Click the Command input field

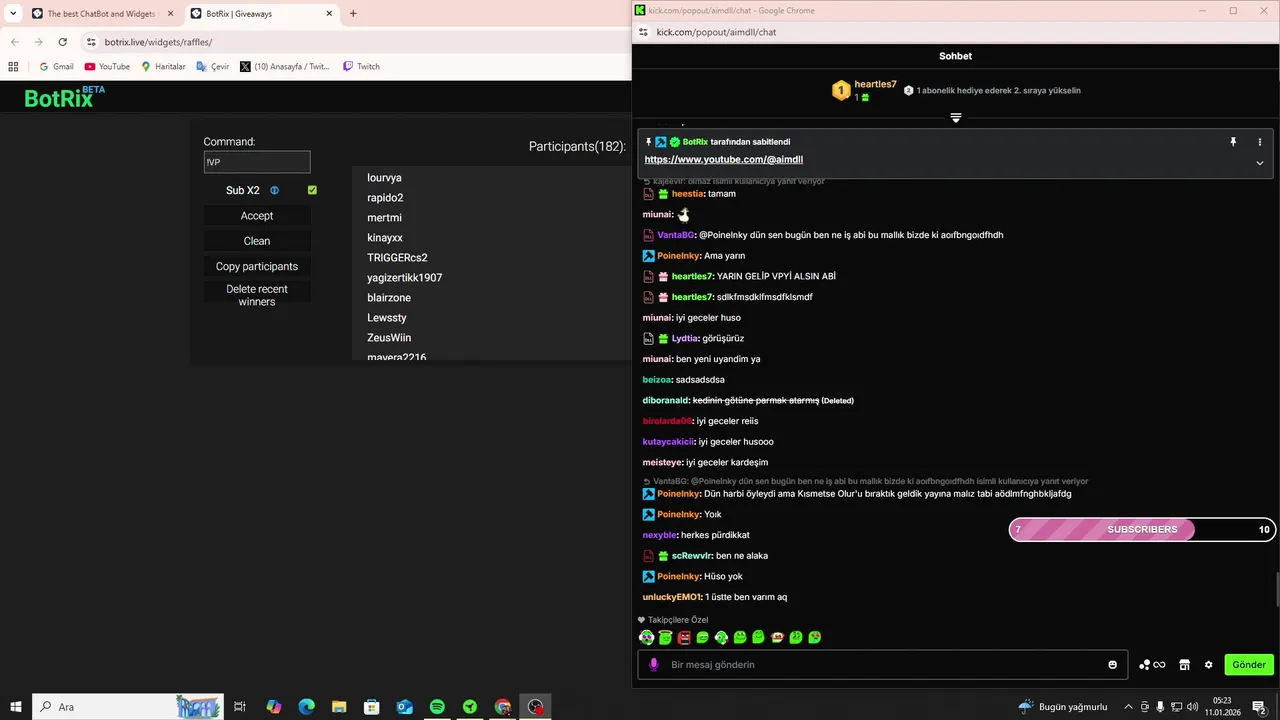(x=257, y=162)
